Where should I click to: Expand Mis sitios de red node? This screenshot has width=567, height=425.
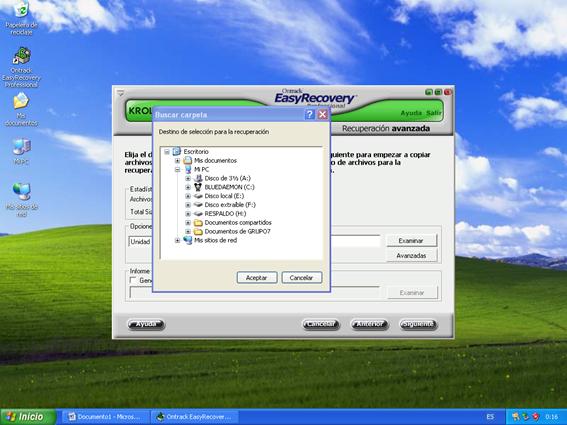(177, 240)
